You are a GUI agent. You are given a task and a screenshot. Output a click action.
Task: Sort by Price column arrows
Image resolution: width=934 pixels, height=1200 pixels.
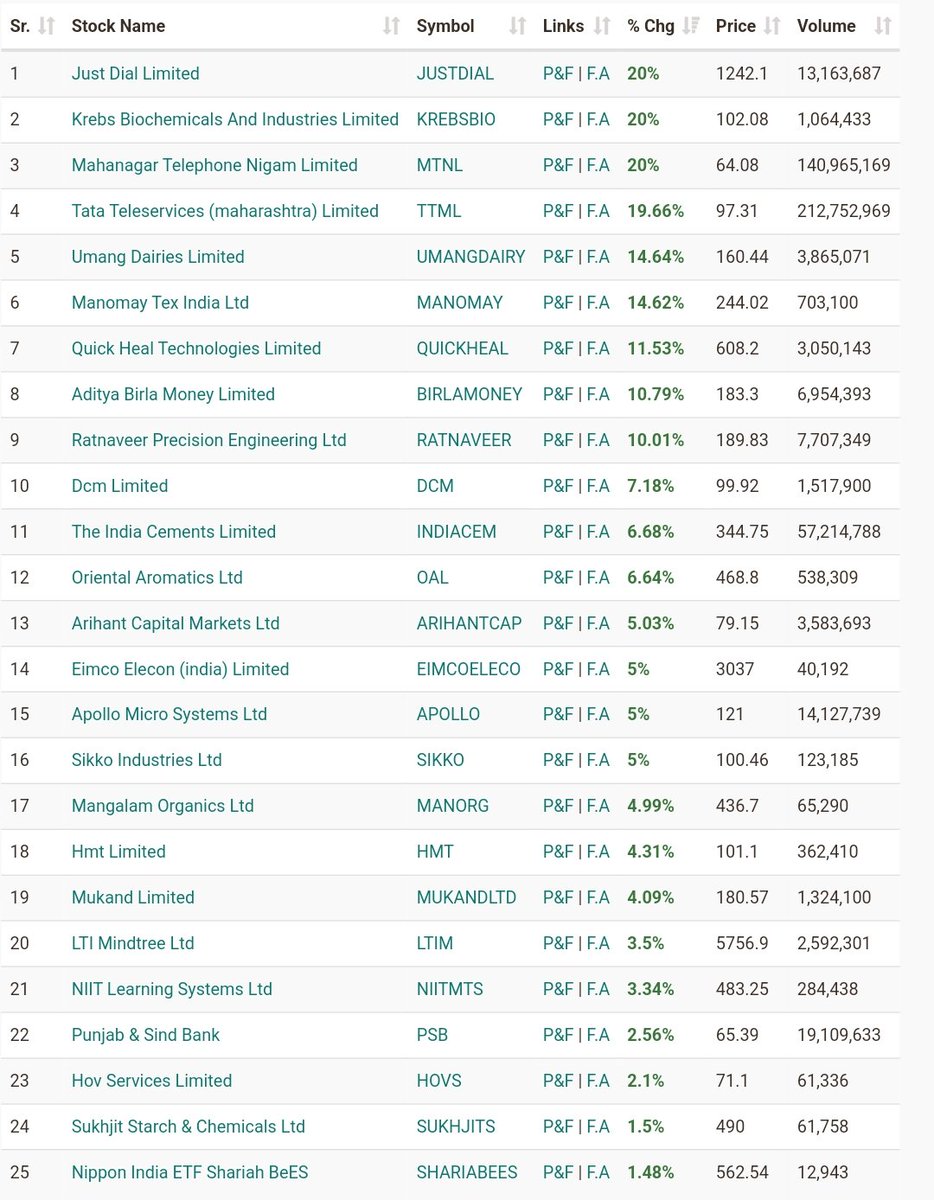click(x=772, y=26)
